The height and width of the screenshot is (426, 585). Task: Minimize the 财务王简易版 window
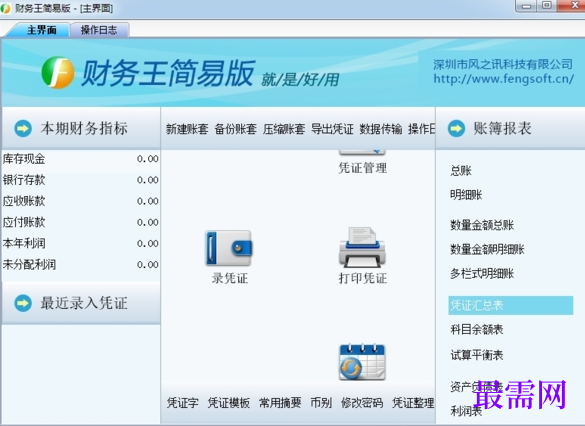click(x=526, y=6)
